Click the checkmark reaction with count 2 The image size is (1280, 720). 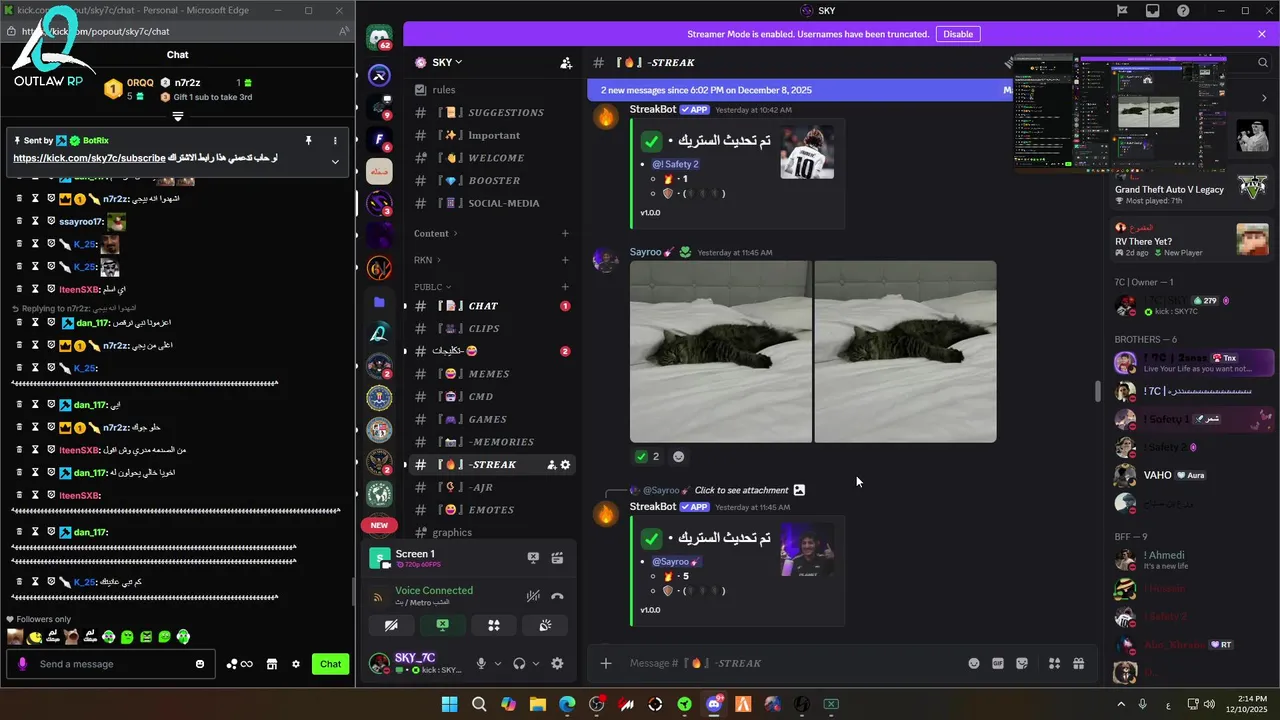tap(648, 457)
